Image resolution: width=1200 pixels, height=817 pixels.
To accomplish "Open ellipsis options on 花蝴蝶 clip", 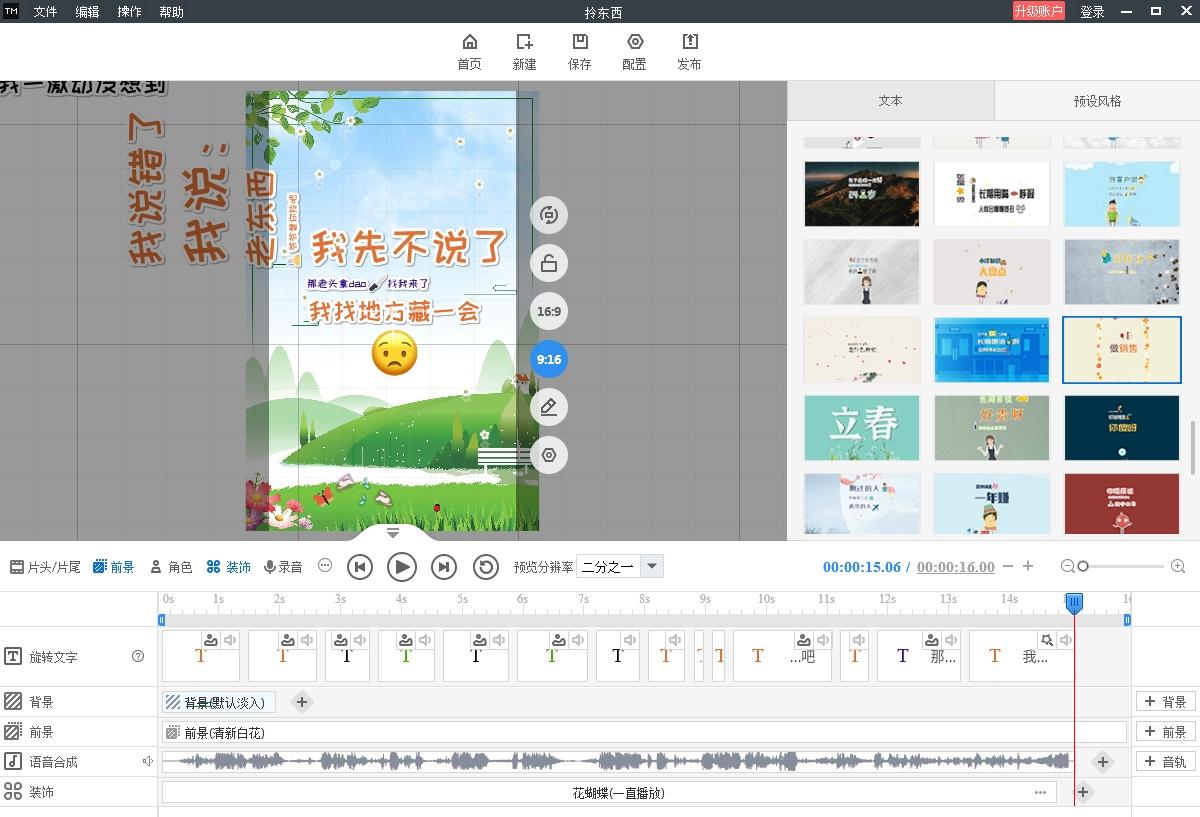I will point(1040,792).
